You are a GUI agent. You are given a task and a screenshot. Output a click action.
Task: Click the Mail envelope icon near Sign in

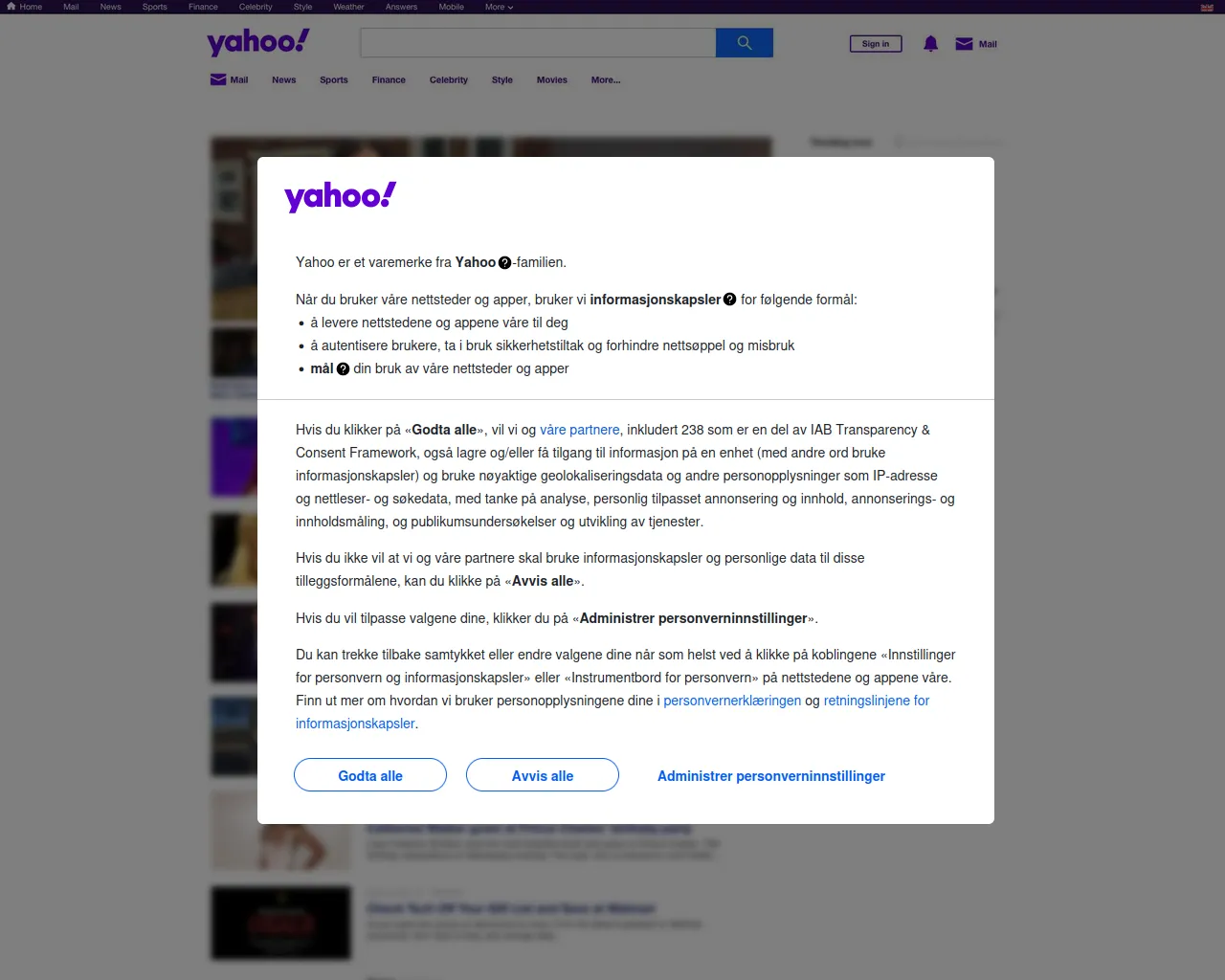(x=965, y=44)
